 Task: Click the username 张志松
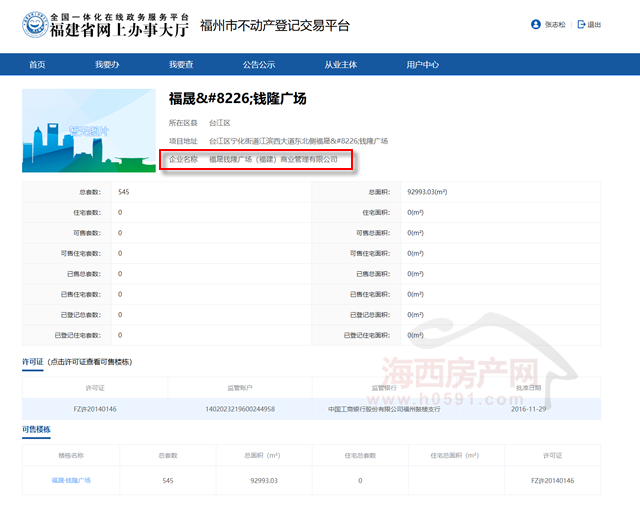click(556, 24)
